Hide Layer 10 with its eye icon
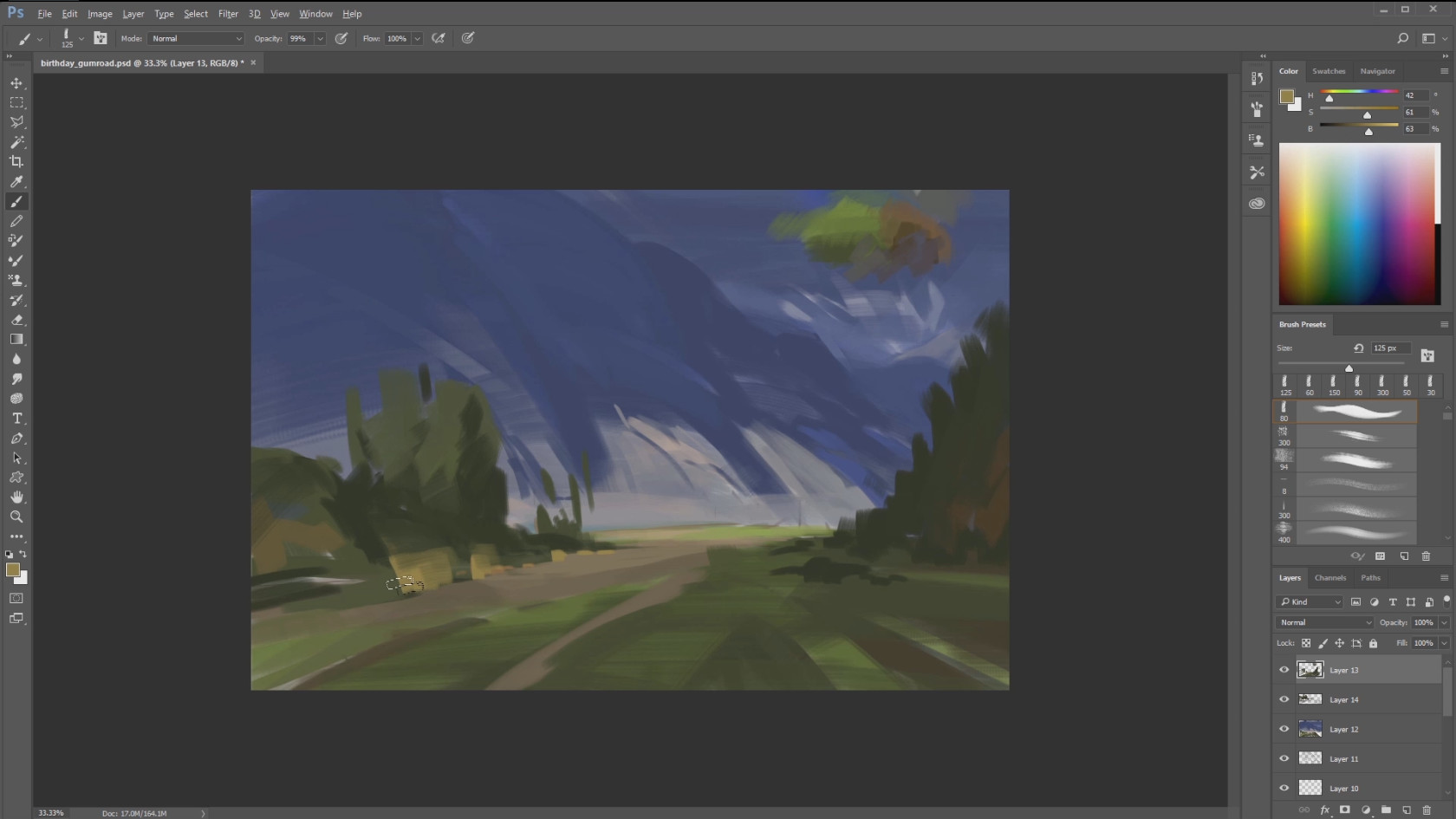Viewport: 1456px width, 819px height. [x=1284, y=788]
